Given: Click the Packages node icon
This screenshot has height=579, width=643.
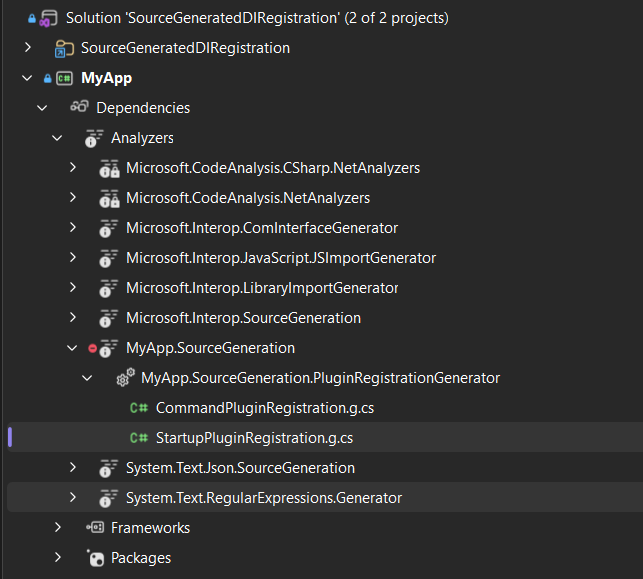Looking at the screenshot, I should (x=95, y=558).
